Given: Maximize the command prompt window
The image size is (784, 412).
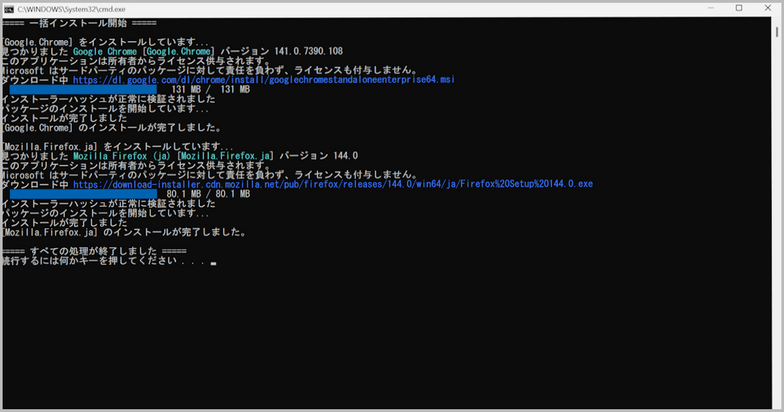Looking at the screenshot, I should click(738, 8).
